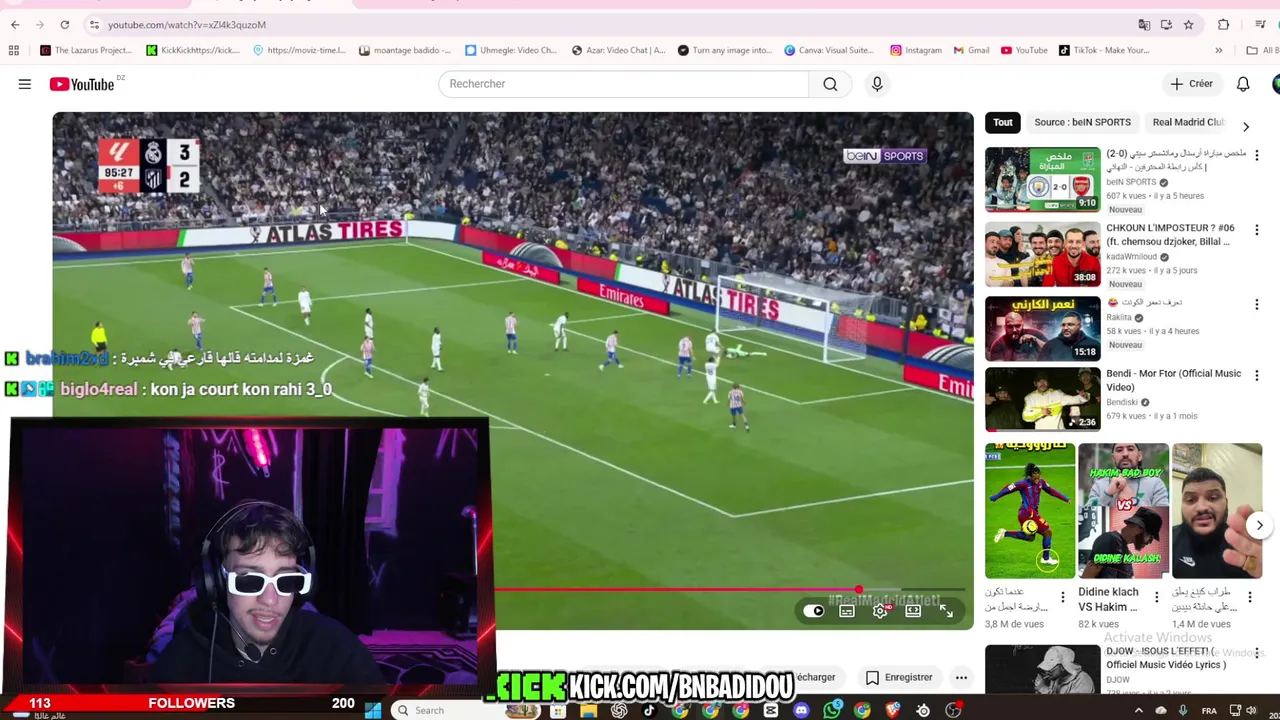
Task: Open Turn any image into bookmark
Action: [725, 50]
